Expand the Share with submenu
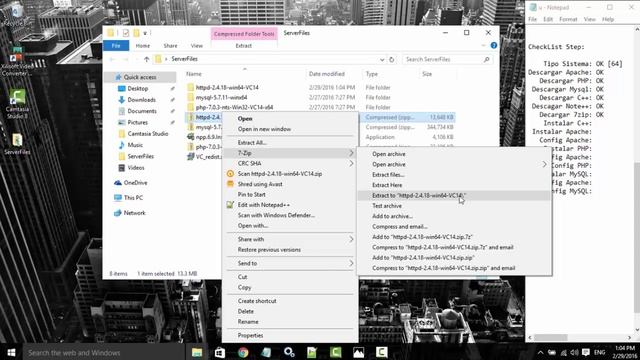This screenshot has height=360, width=640. pos(351,239)
